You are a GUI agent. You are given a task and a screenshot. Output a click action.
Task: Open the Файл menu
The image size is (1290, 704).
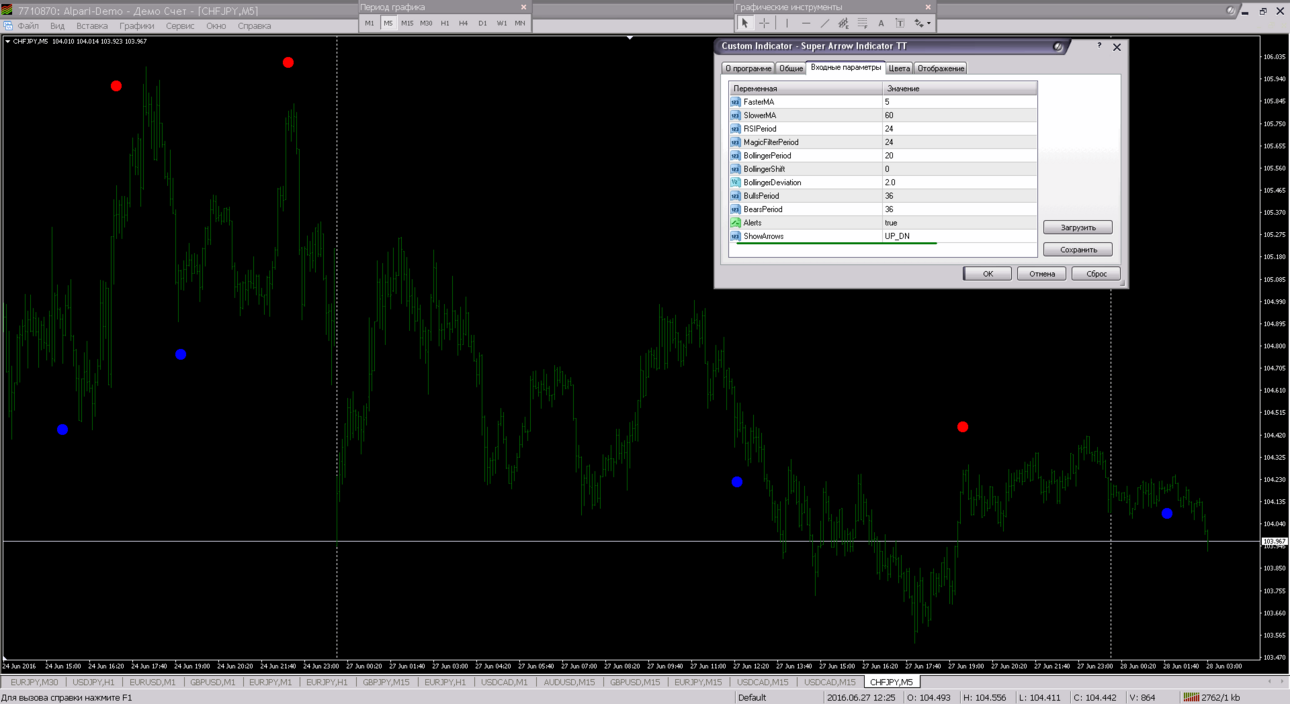pos(28,26)
